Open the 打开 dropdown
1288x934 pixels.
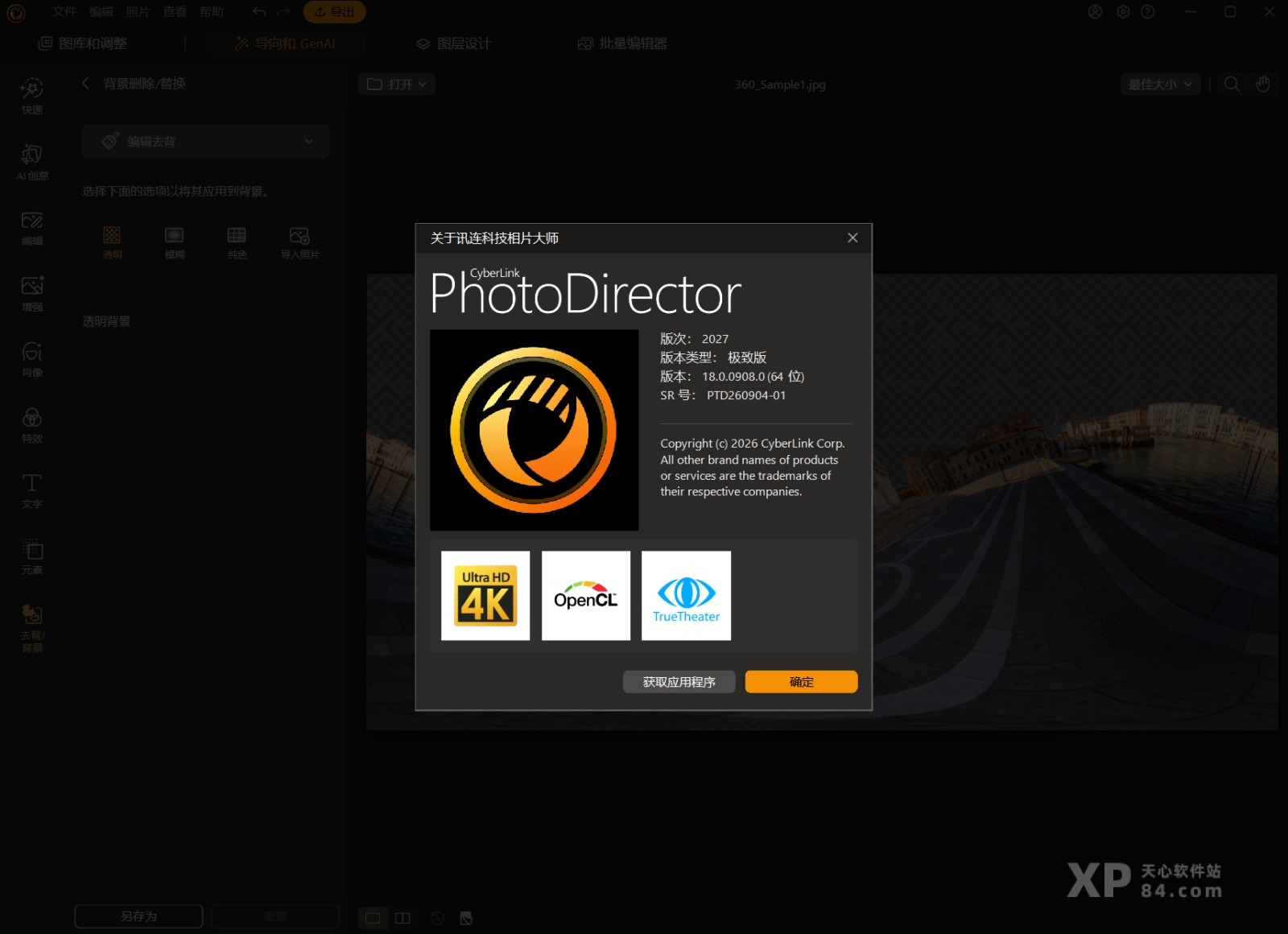pos(397,84)
